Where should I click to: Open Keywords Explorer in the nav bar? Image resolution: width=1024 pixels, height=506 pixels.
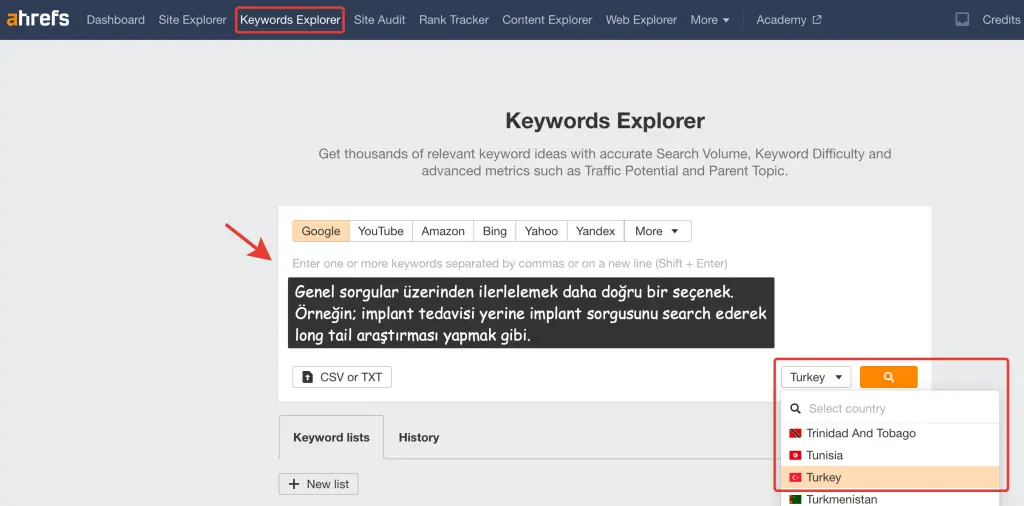[290, 20]
